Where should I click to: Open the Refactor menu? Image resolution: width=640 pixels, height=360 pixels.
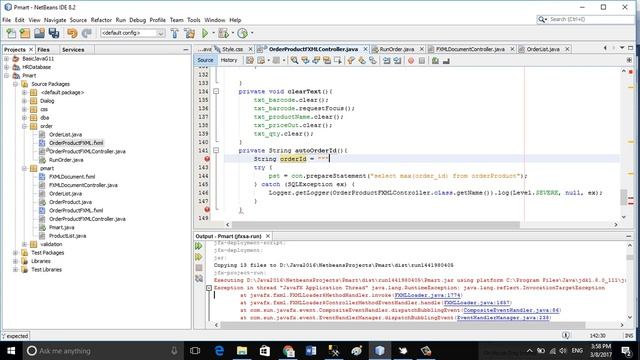pos(101,20)
